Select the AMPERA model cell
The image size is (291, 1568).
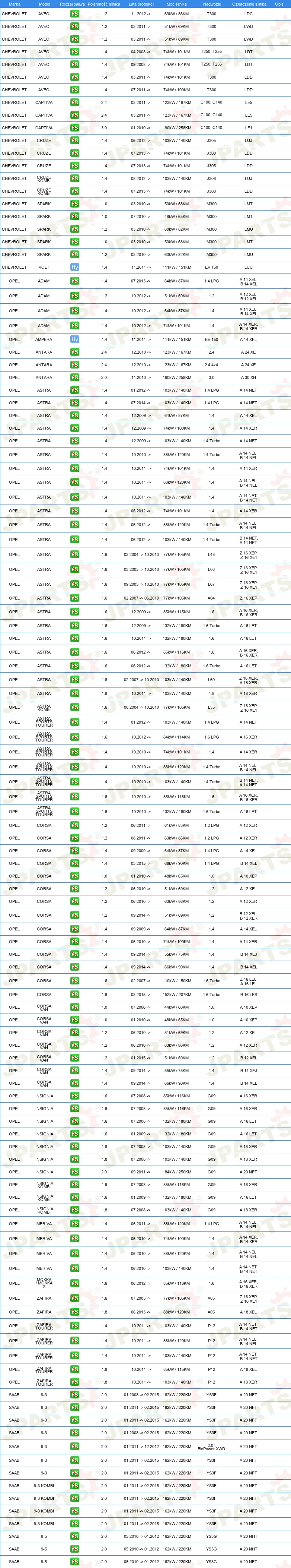click(x=44, y=340)
